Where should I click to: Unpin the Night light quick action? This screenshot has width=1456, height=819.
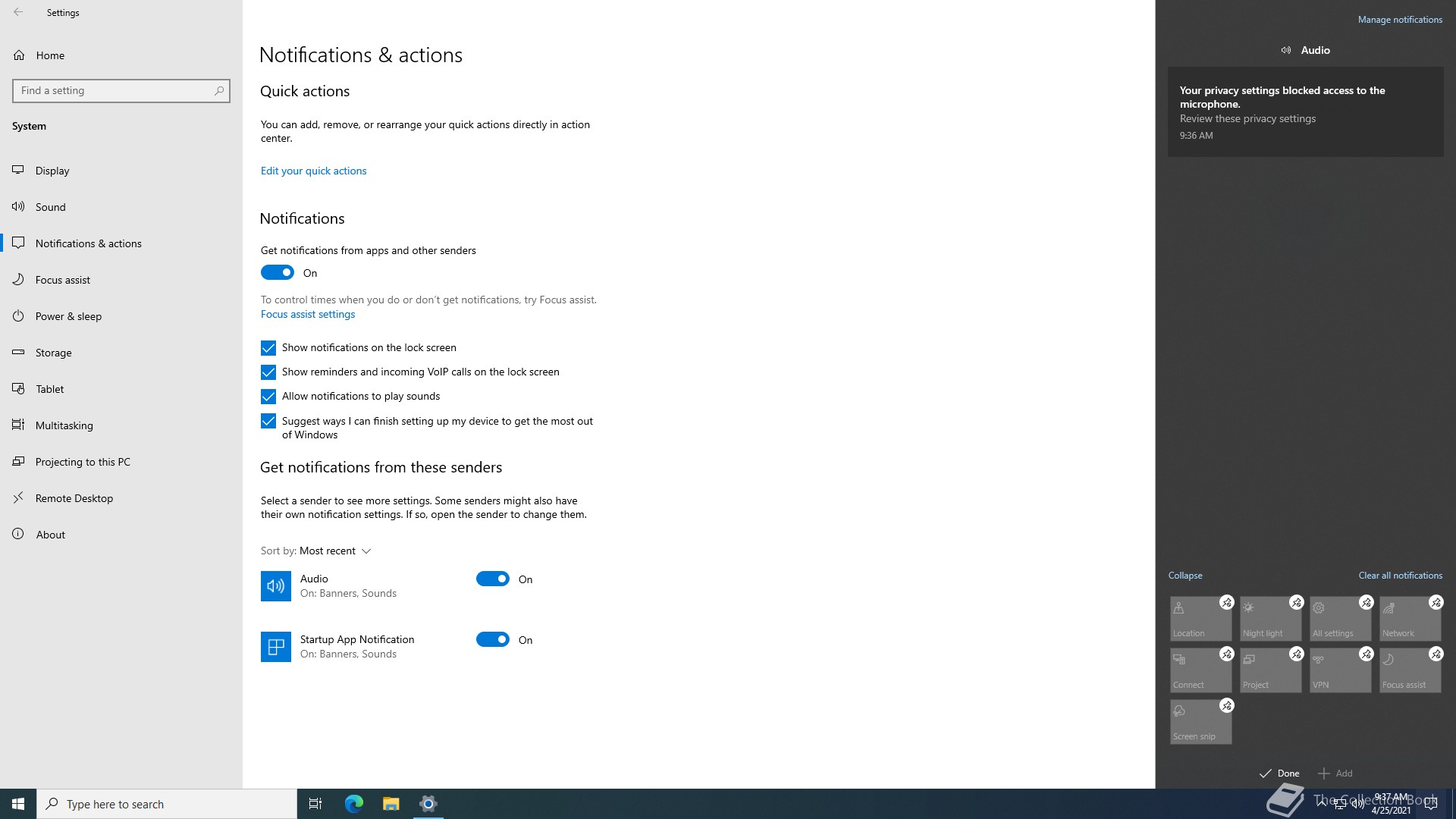point(1296,603)
